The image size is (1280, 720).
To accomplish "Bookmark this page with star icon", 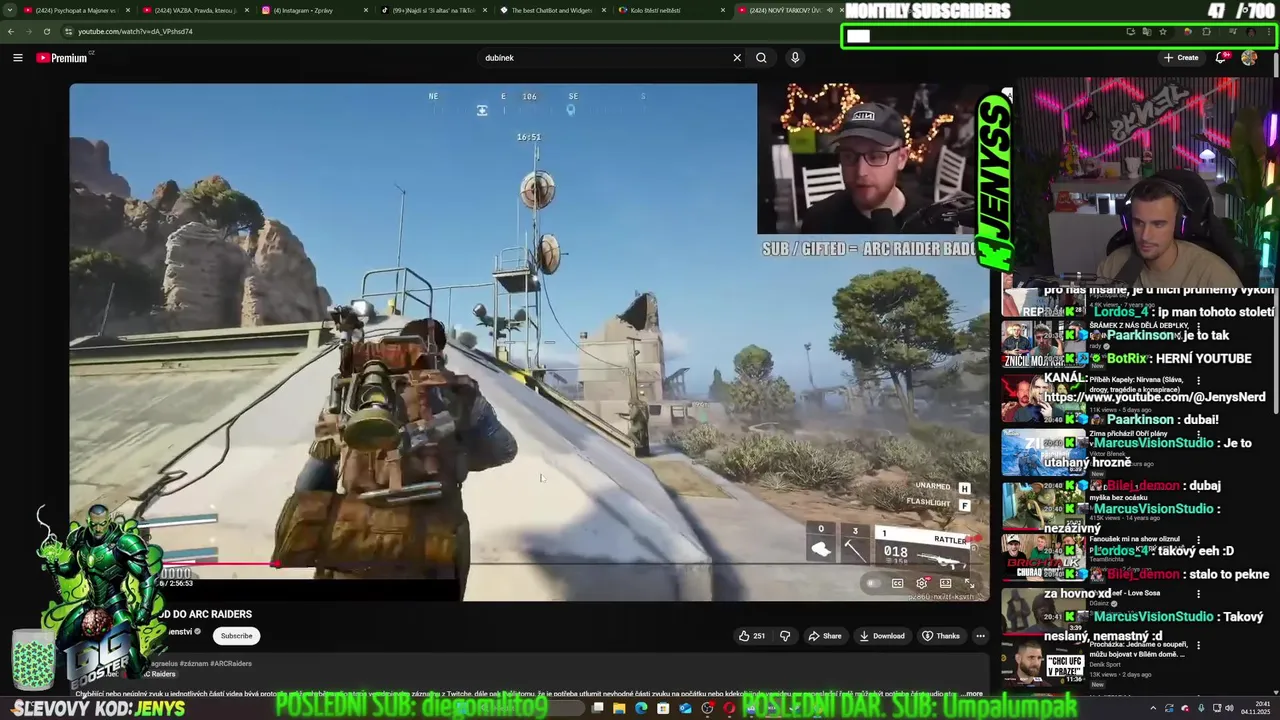I will click(x=1163, y=31).
